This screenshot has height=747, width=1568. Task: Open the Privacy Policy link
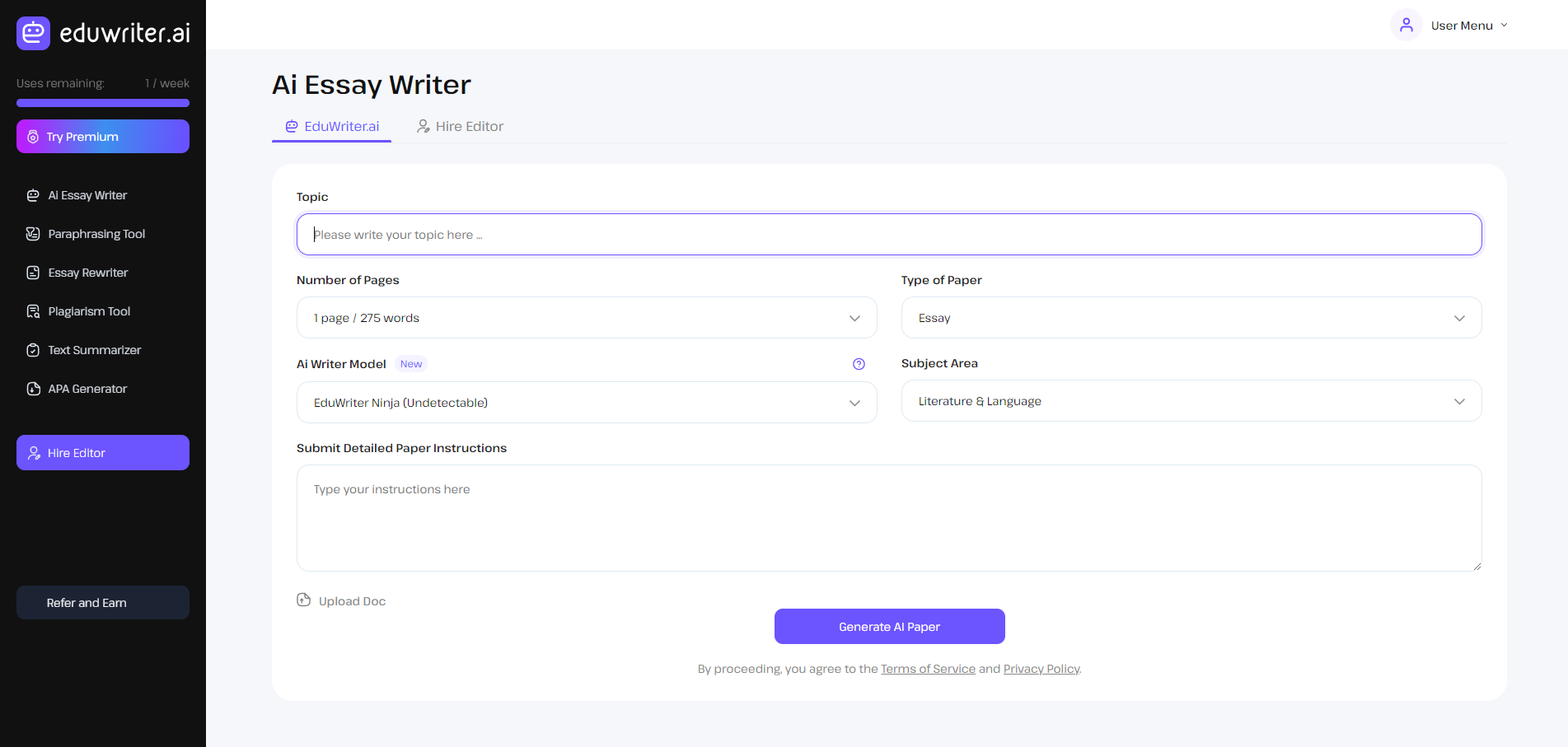(1041, 669)
